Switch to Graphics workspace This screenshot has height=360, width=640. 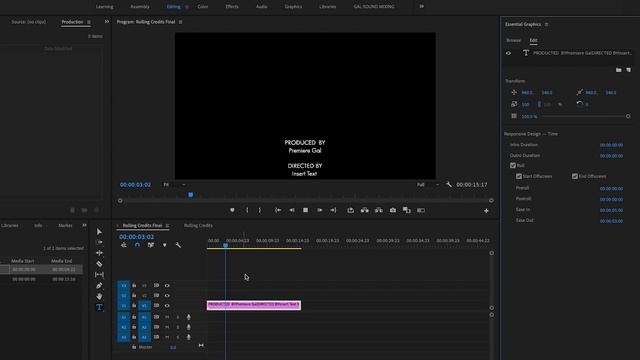click(x=293, y=7)
